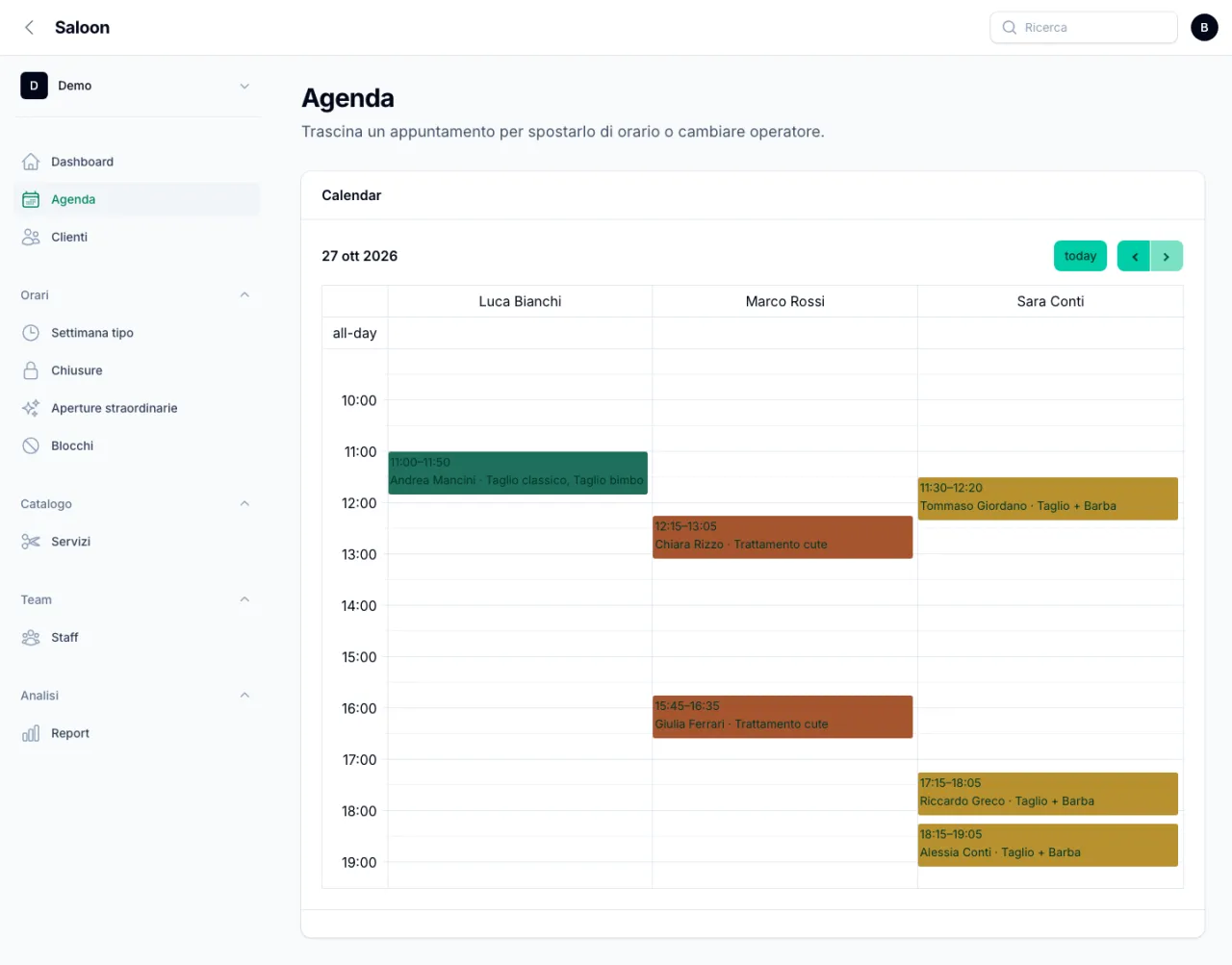The image size is (1232, 965).
Task: Click the Aperture straordinarie sparkle icon
Action: [x=31, y=408]
